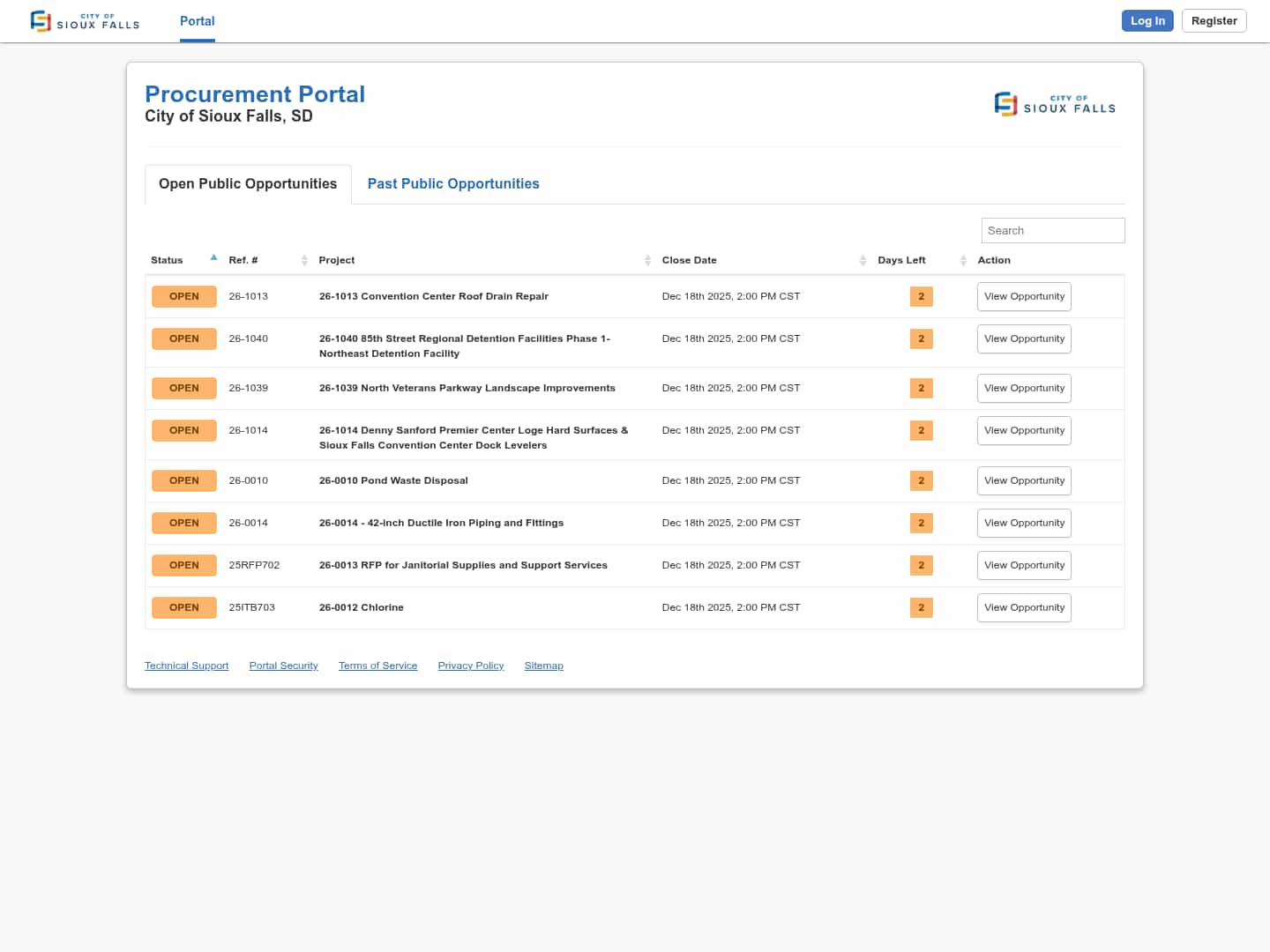The width and height of the screenshot is (1270, 952).
Task: Click the Sioux Falls logo in portal card
Action: (x=1055, y=104)
